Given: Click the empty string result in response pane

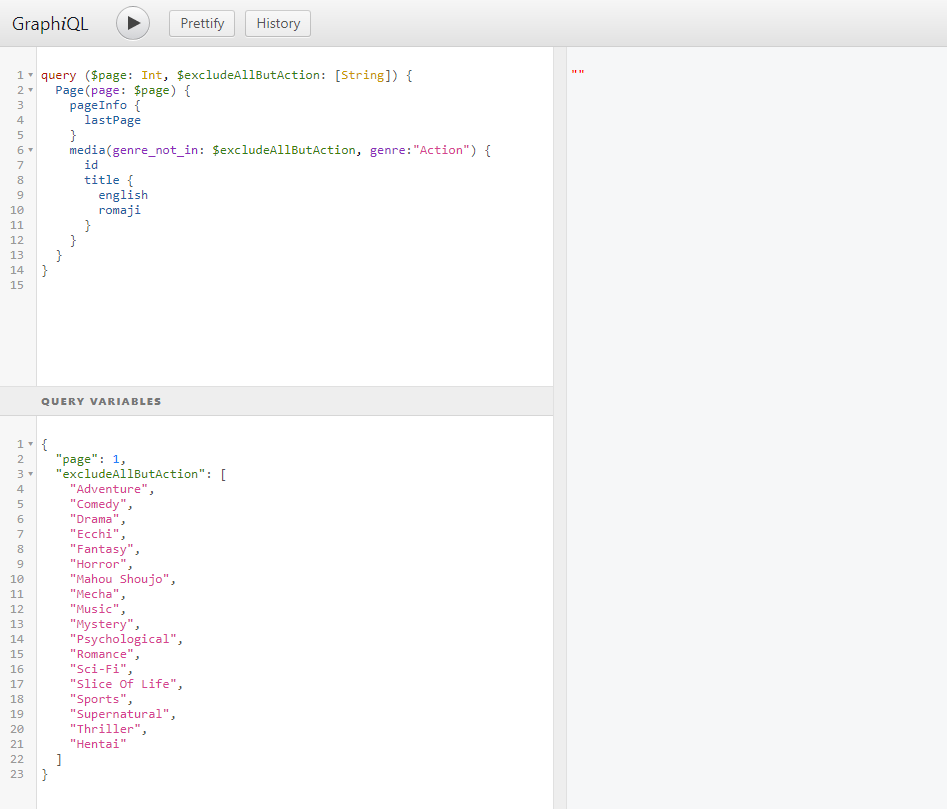Looking at the screenshot, I should (x=578, y=73).
